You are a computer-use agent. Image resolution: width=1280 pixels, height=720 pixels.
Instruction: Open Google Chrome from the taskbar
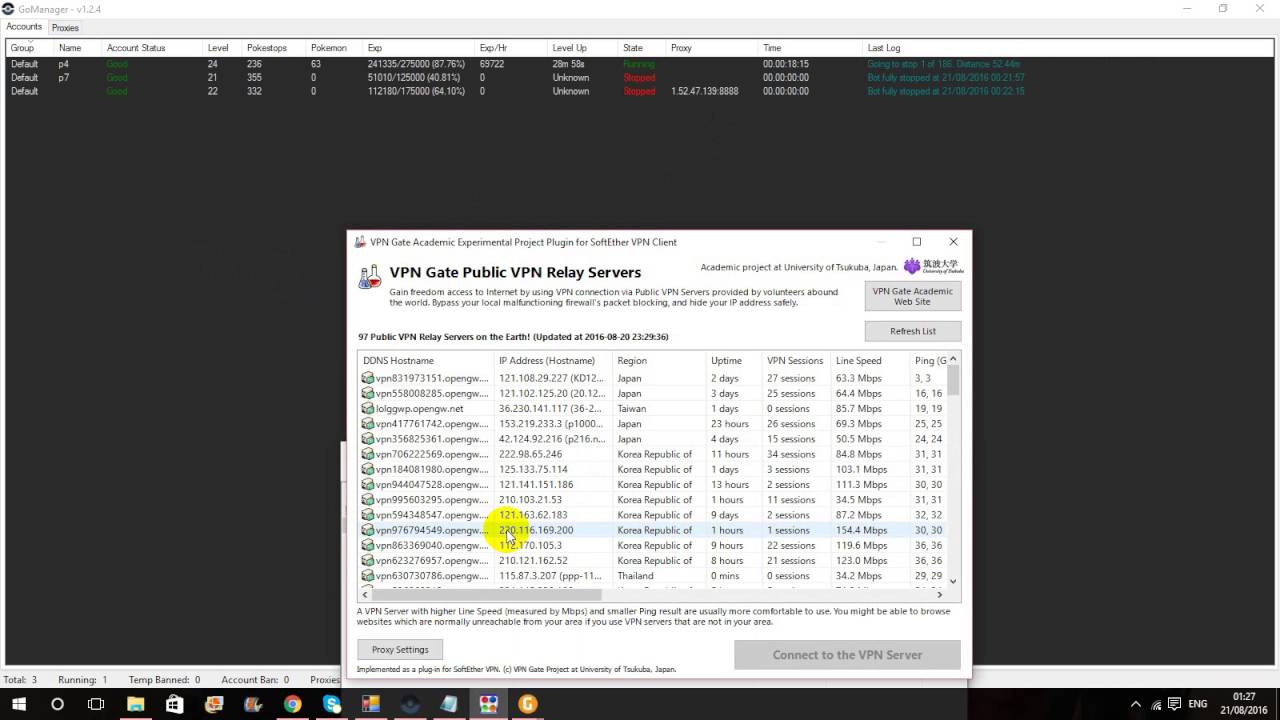tap(292, 704)
